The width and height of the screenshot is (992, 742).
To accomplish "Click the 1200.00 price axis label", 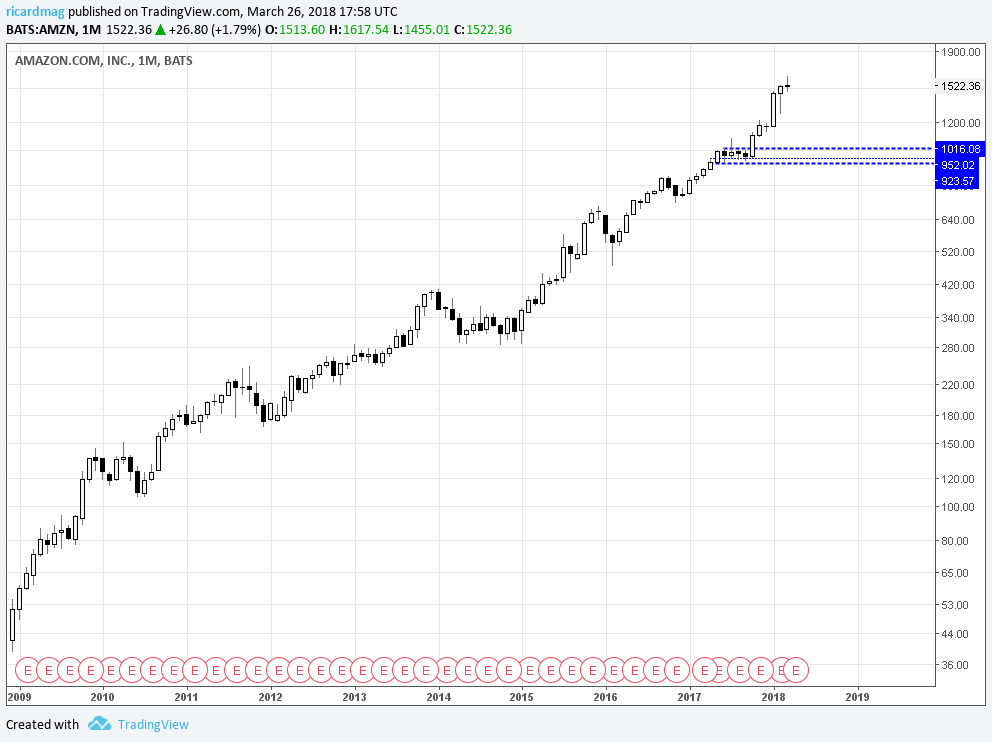I will [x=960, y=123].
